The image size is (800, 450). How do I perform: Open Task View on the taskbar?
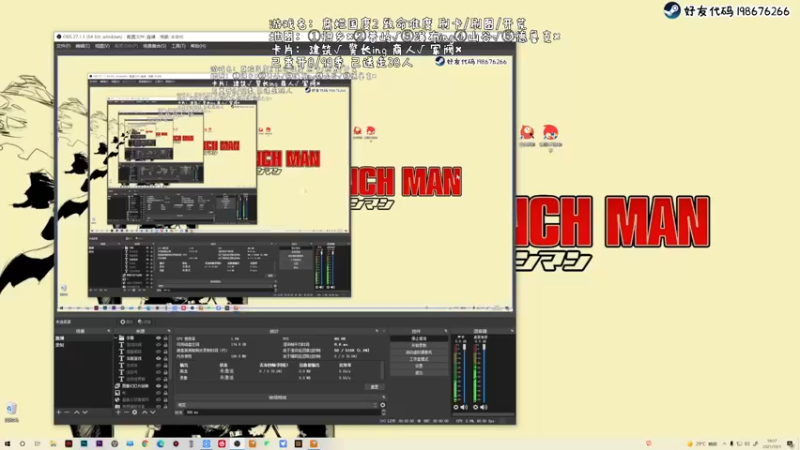tap(37, 444)
